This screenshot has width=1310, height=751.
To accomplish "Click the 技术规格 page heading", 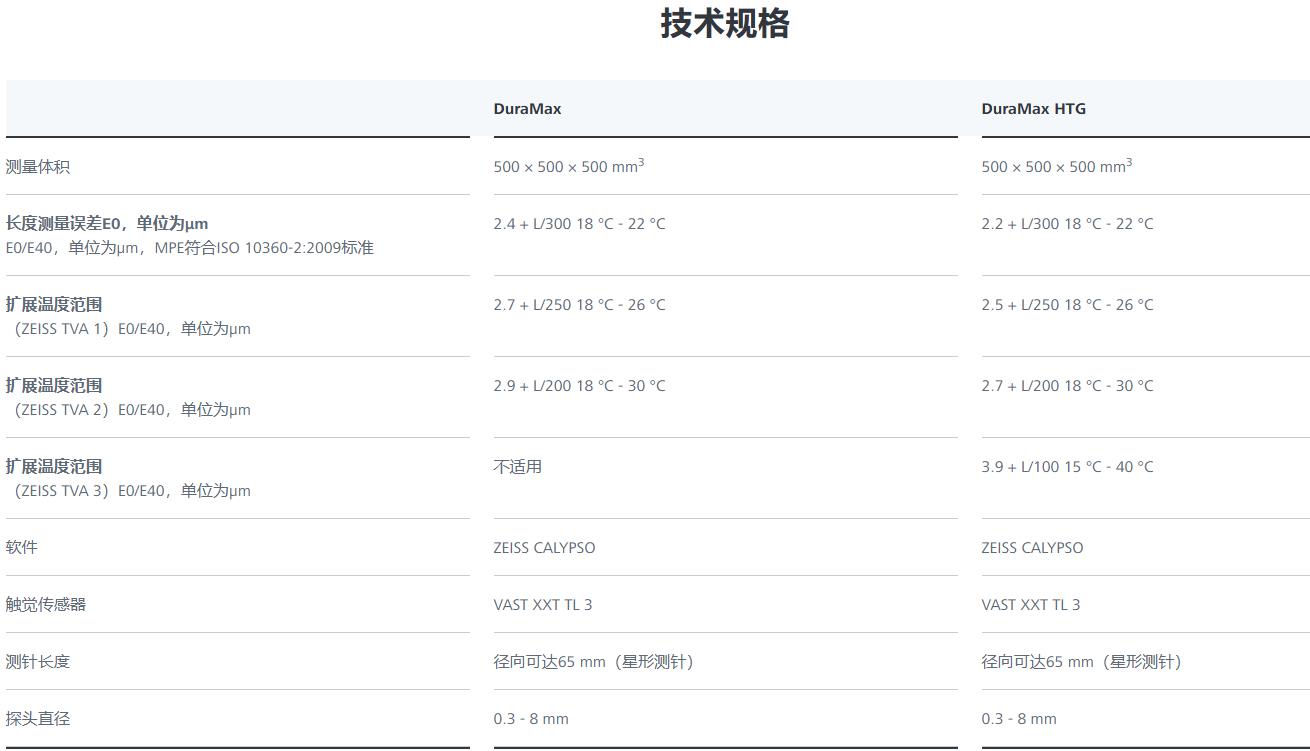I will pyautogui.click(x=724, y=24).
